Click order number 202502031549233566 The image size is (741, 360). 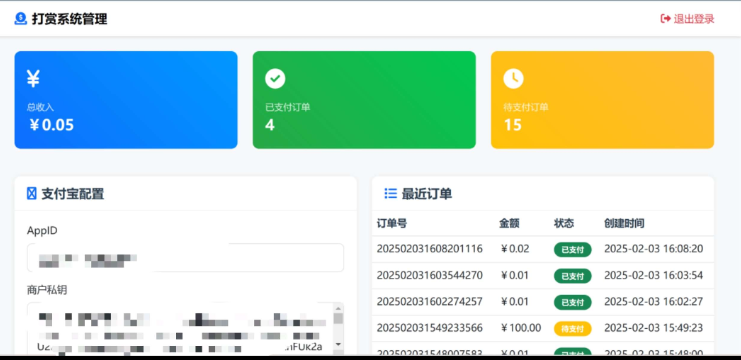coord(430,328)
